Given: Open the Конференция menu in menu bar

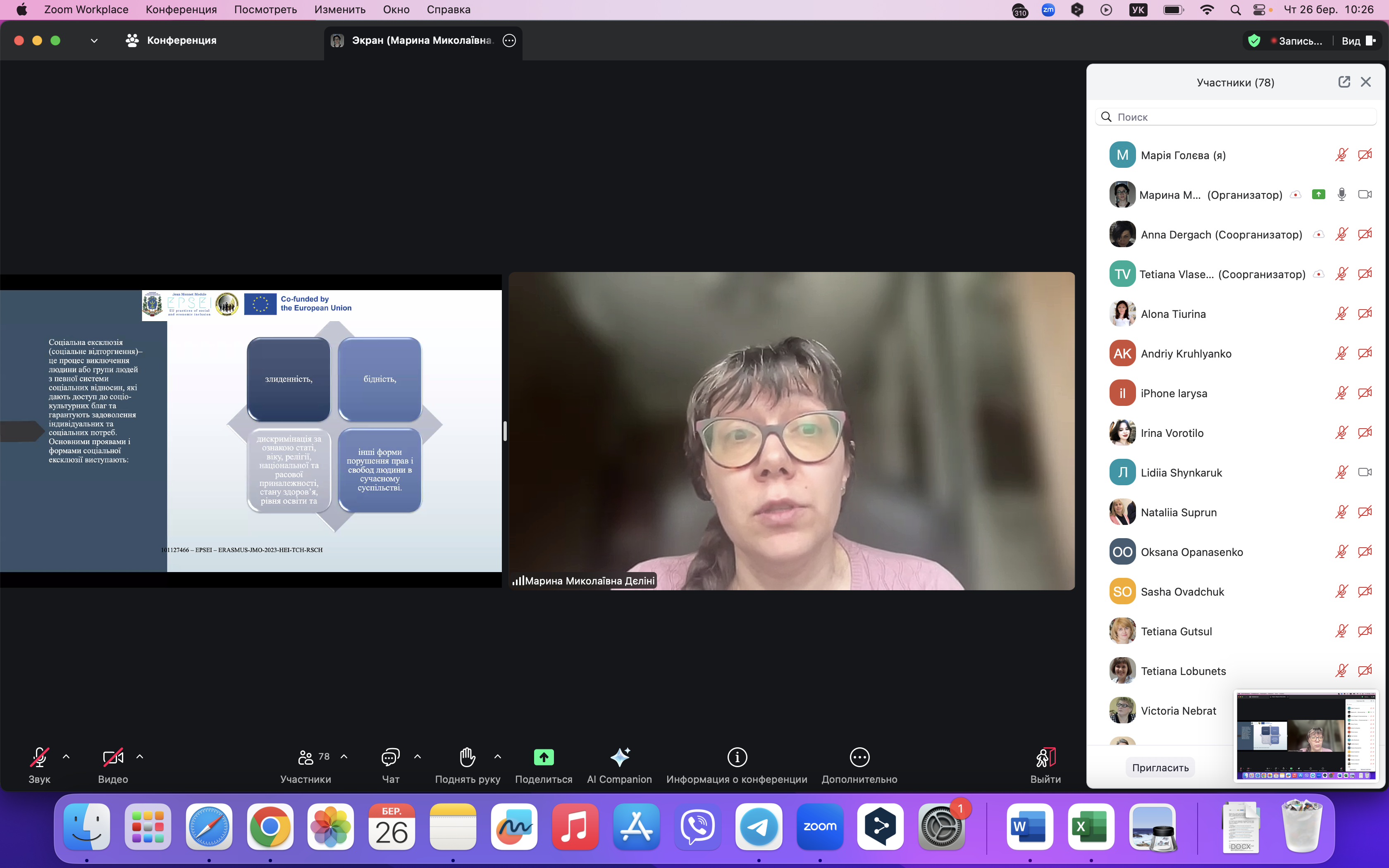Looking at the screenshot, I should click(x=181, y=10).
